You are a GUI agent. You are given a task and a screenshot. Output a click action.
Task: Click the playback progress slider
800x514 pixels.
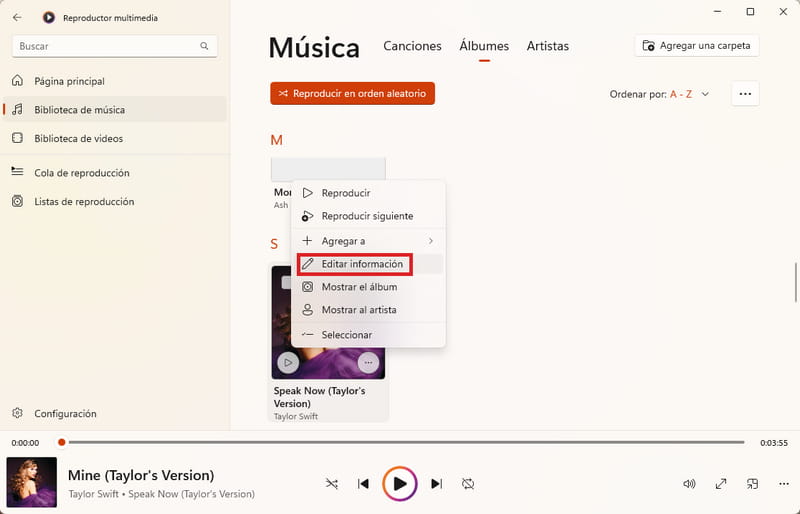(403, 442)
